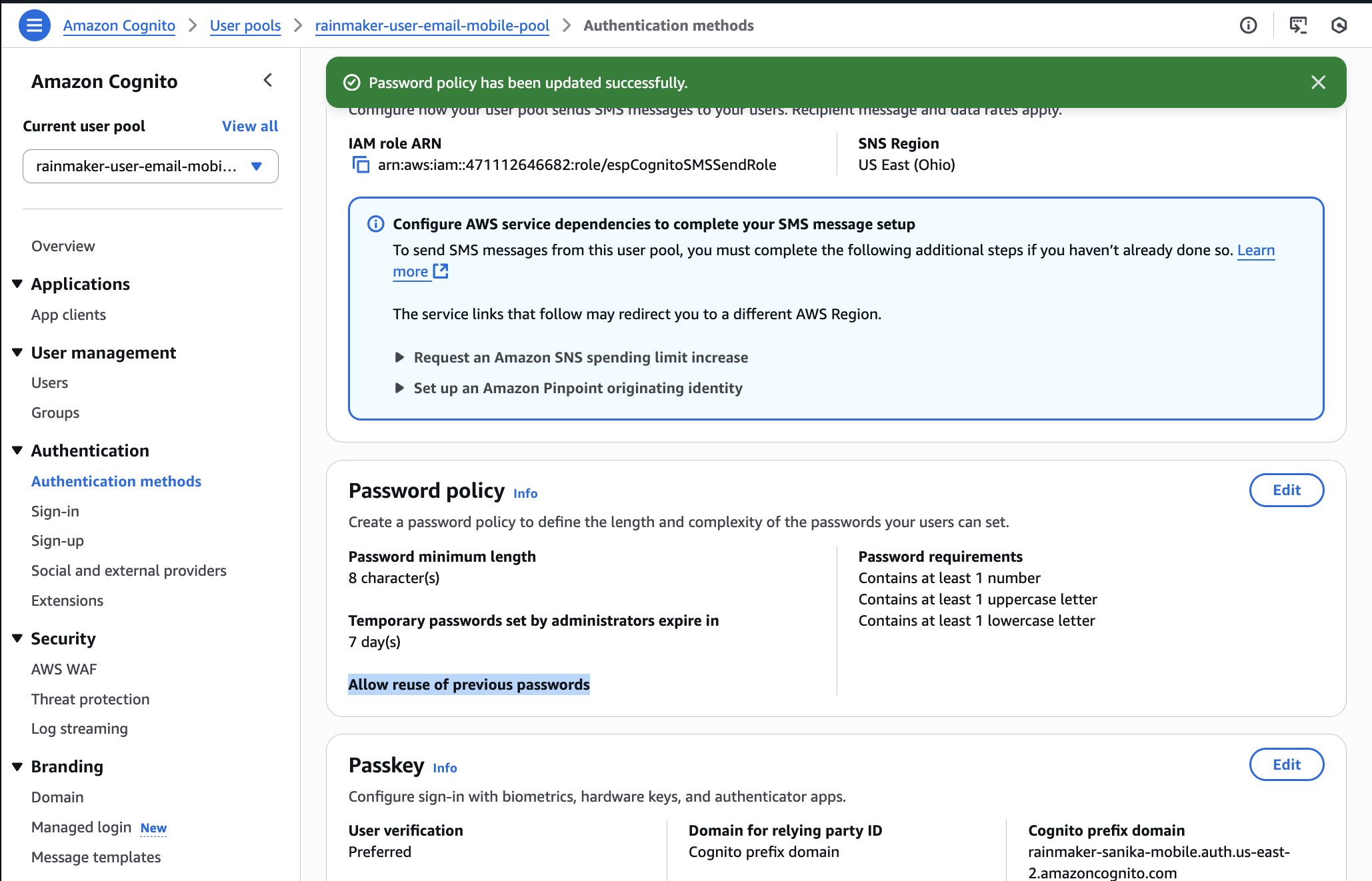Expand Set up an Amazon Pinpoint originating identity
Screen dimensions: 1372x881
399,388
